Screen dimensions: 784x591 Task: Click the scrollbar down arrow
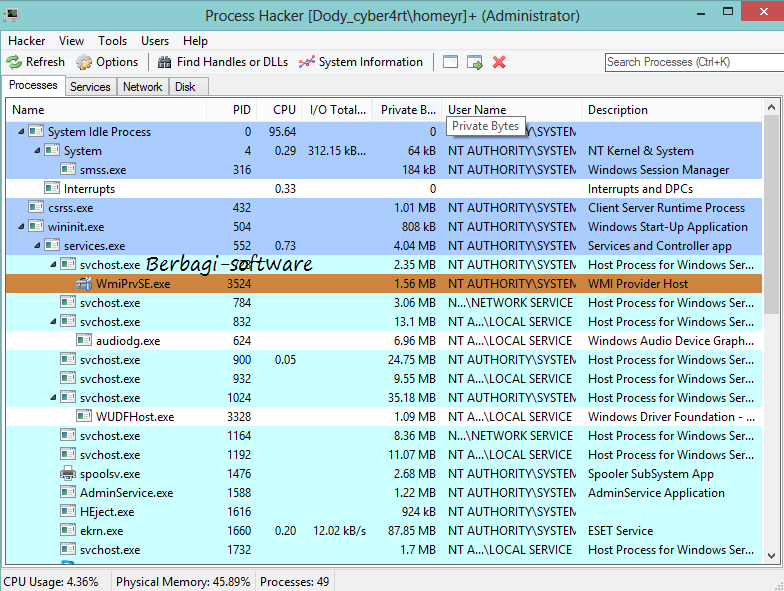771,556
